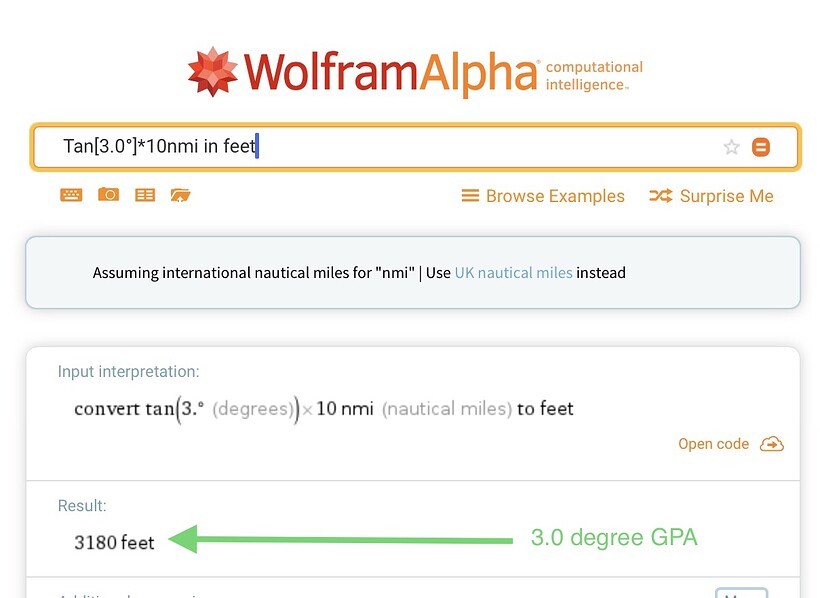Switch assumption to UK nautical miles
820x598 pixels.
tap(513, 272)
